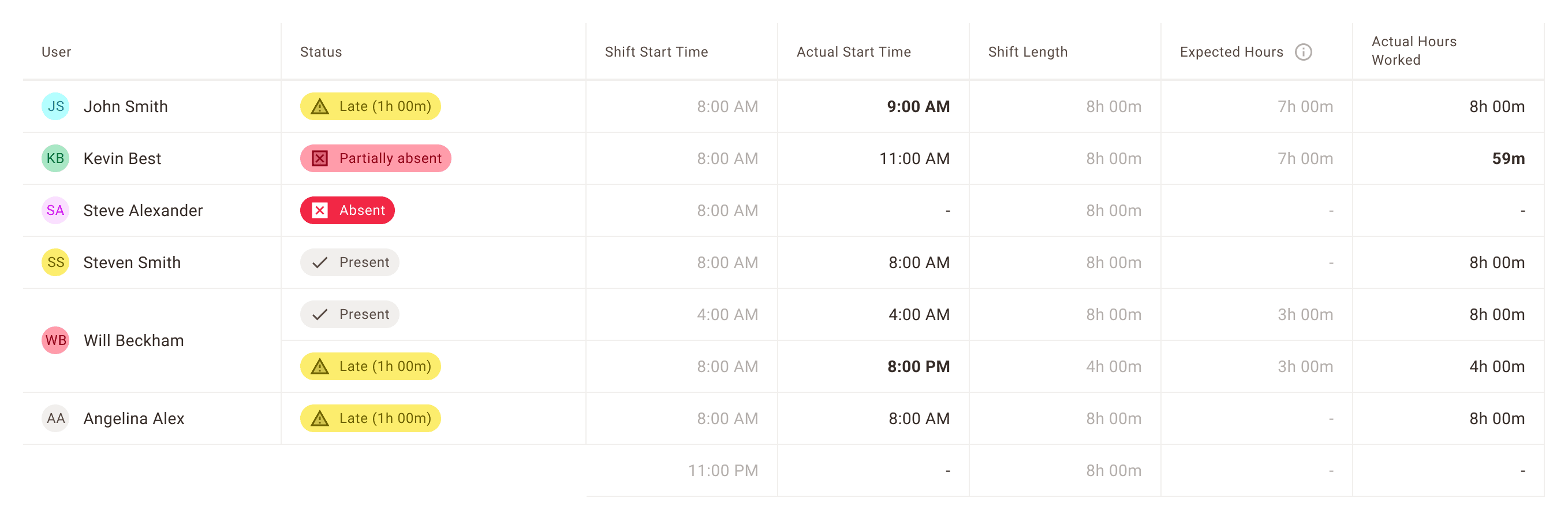Click the X icon in Absent badge
The image size is (1568, 520).
click(320, 211)
